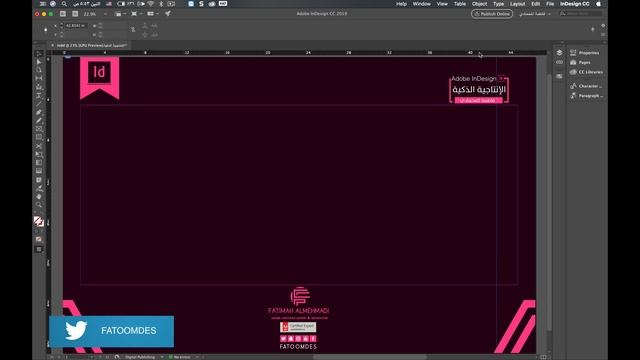Screen dimensions: 640x360
Task: Select the Rectangle Frame tool
Action: tap(39, 129)
